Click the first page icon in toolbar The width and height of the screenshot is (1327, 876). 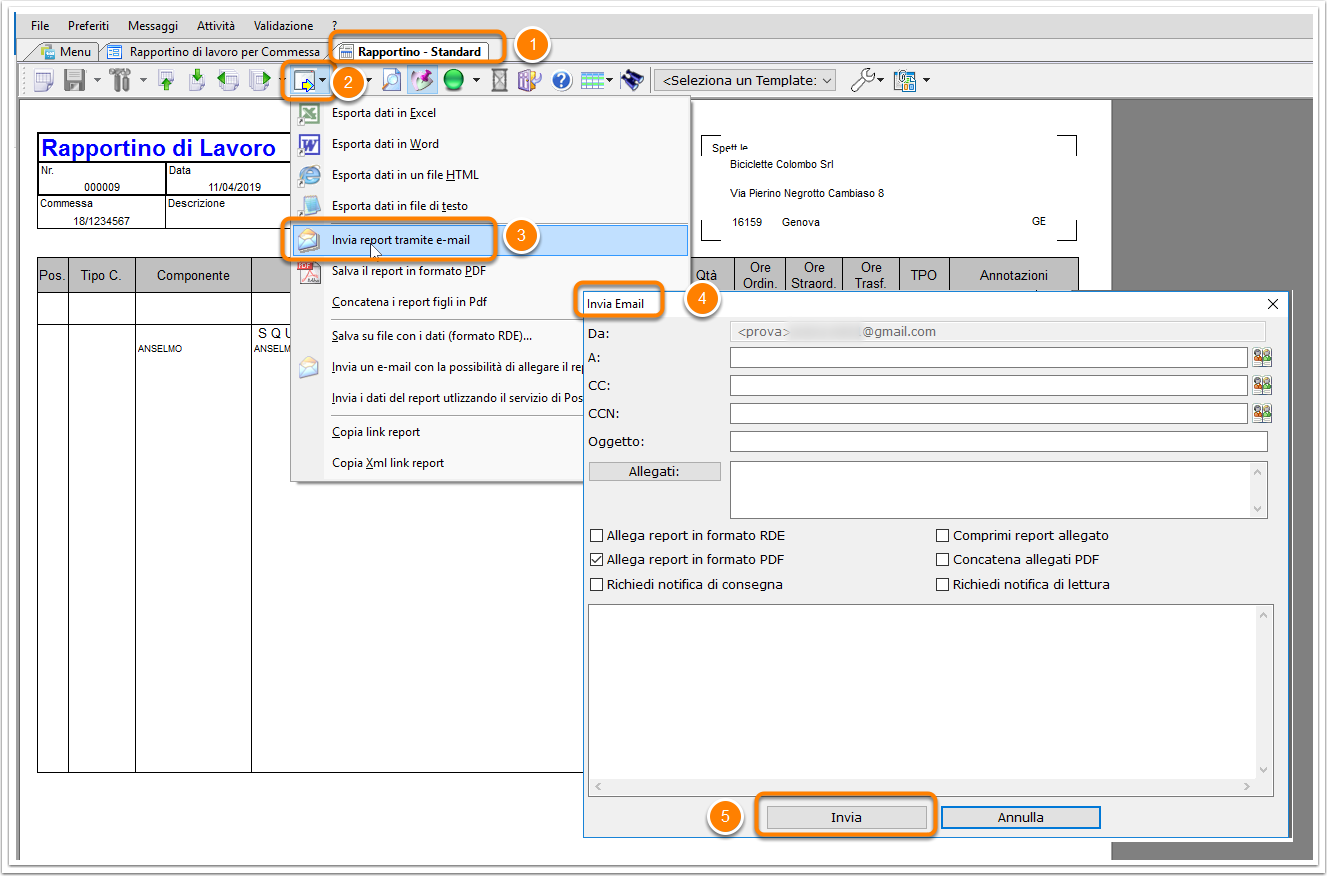pyautogui.click(x=44, y=81)
